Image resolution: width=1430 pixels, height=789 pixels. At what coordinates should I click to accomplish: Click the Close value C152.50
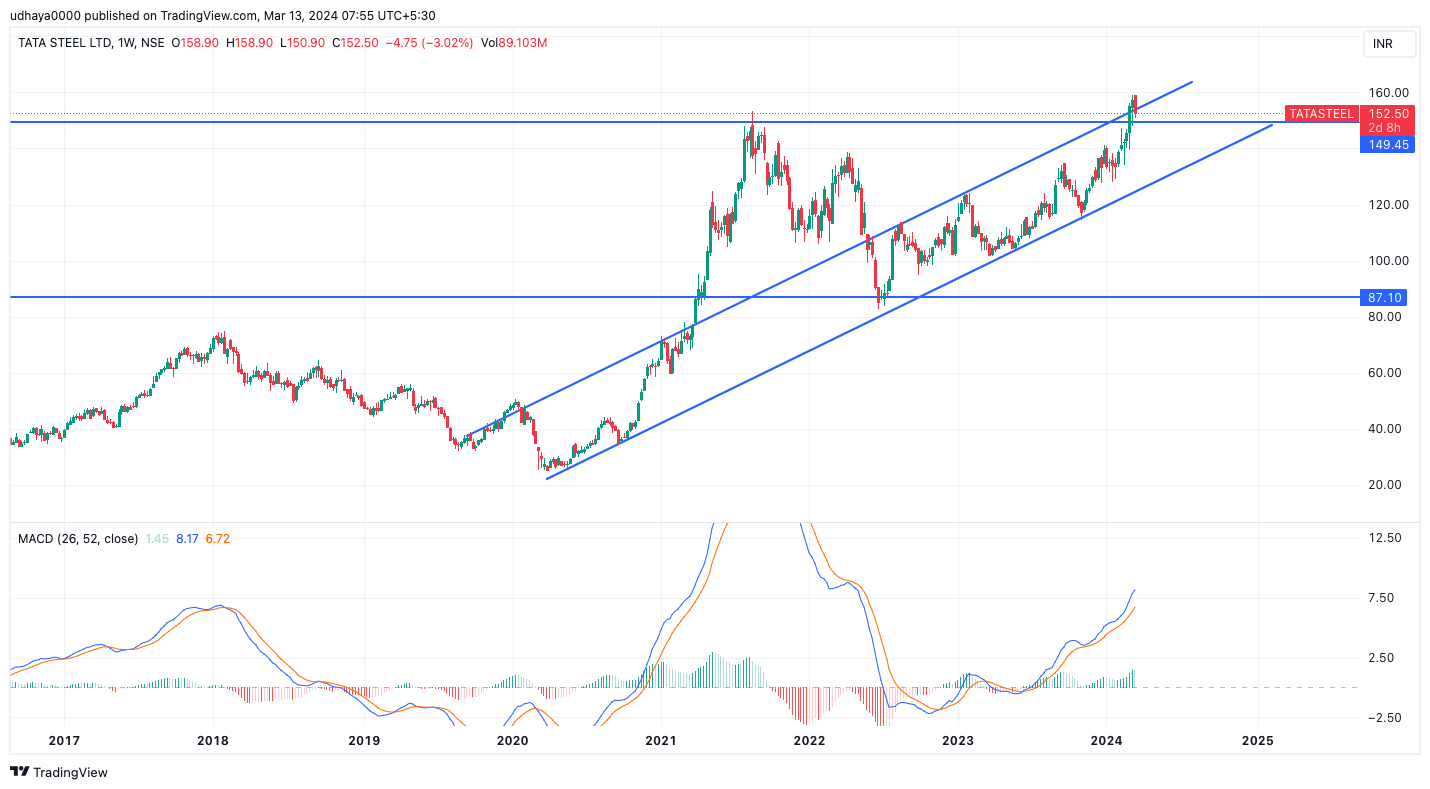click(x=356, y=43)
